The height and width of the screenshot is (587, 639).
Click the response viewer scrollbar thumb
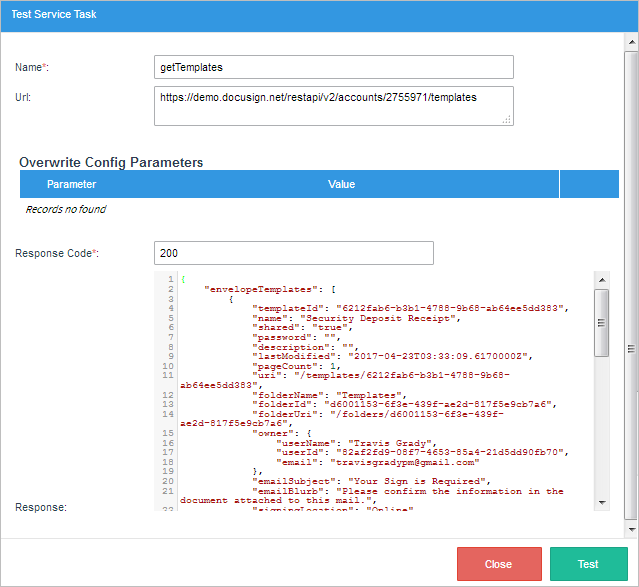(601, 322)
